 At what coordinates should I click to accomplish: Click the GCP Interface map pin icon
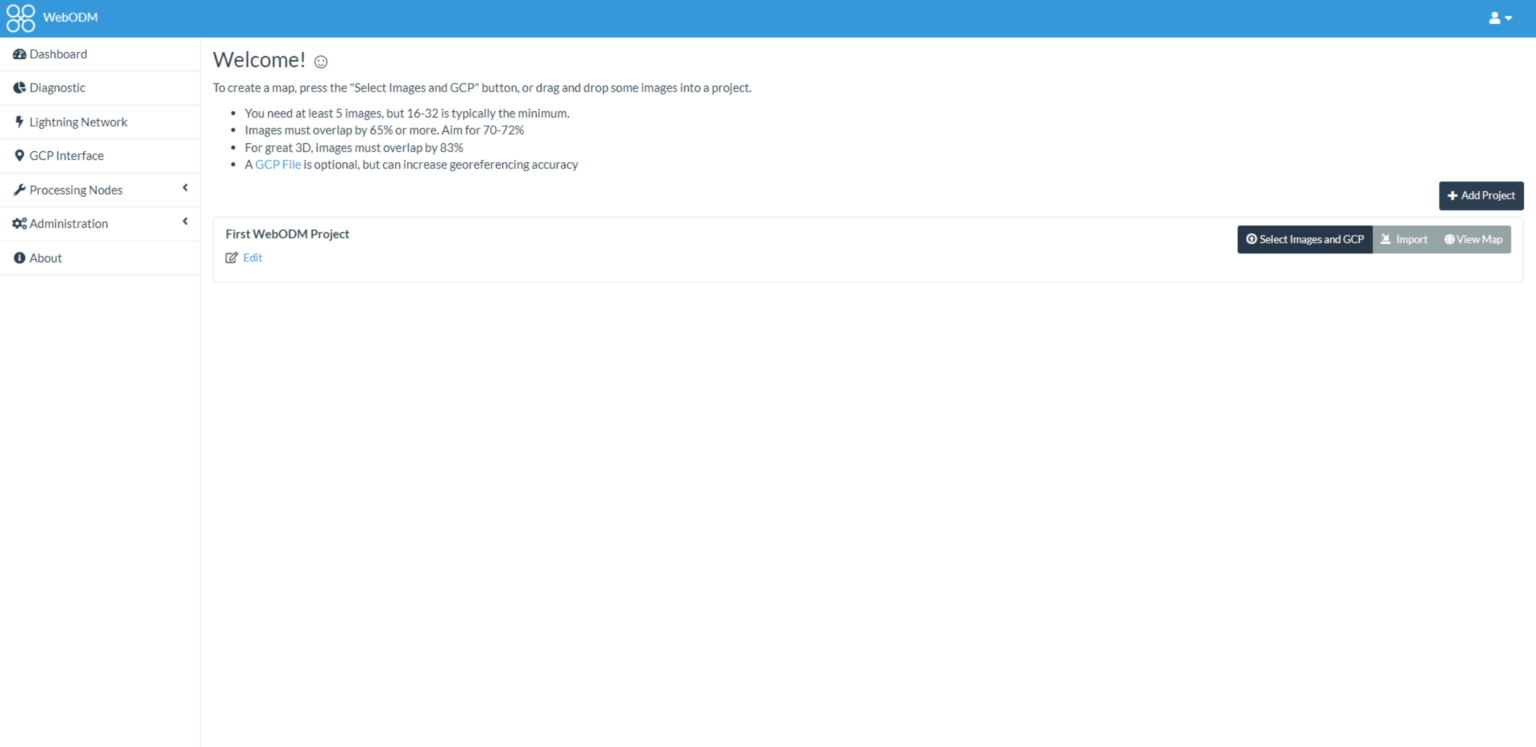point(19,156)
